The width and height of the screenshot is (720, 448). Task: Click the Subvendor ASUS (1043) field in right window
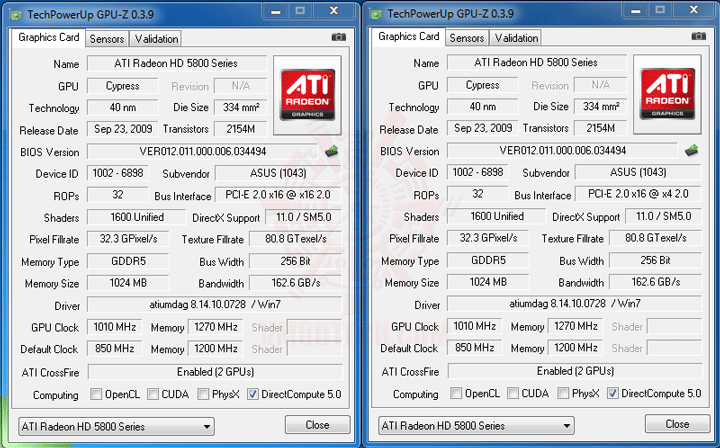(x=638, y=172)
